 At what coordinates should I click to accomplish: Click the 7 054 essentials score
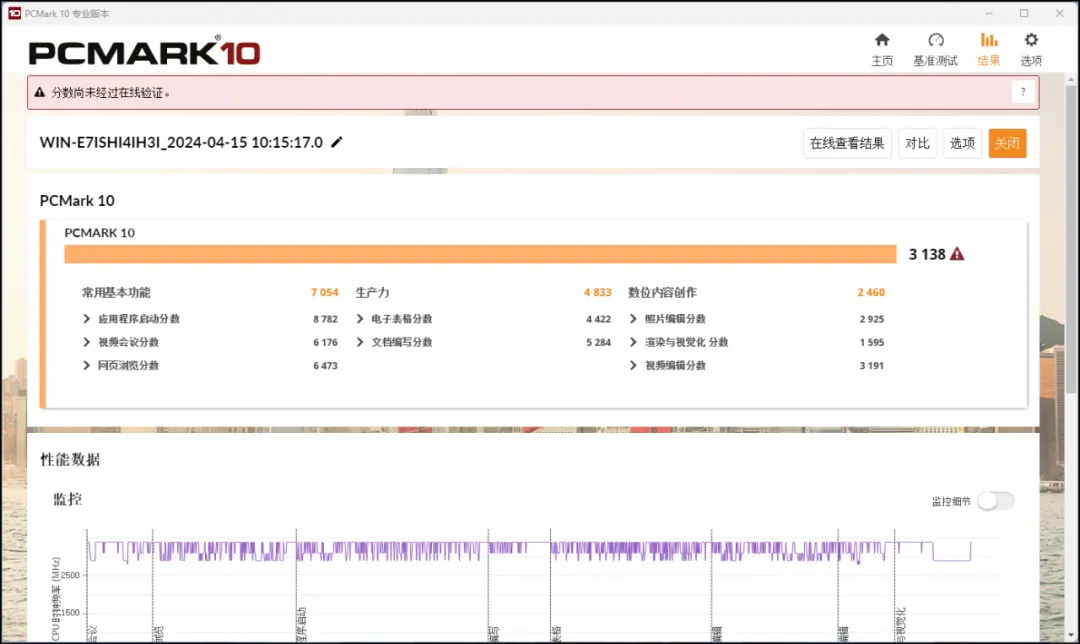click(x=324, y=293)
